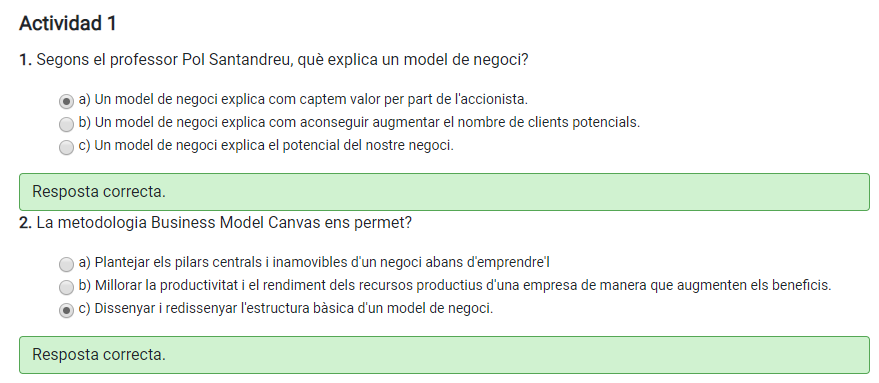Select radio button for 'captem valor per part de l'accionista'

[x=66, y=101]
